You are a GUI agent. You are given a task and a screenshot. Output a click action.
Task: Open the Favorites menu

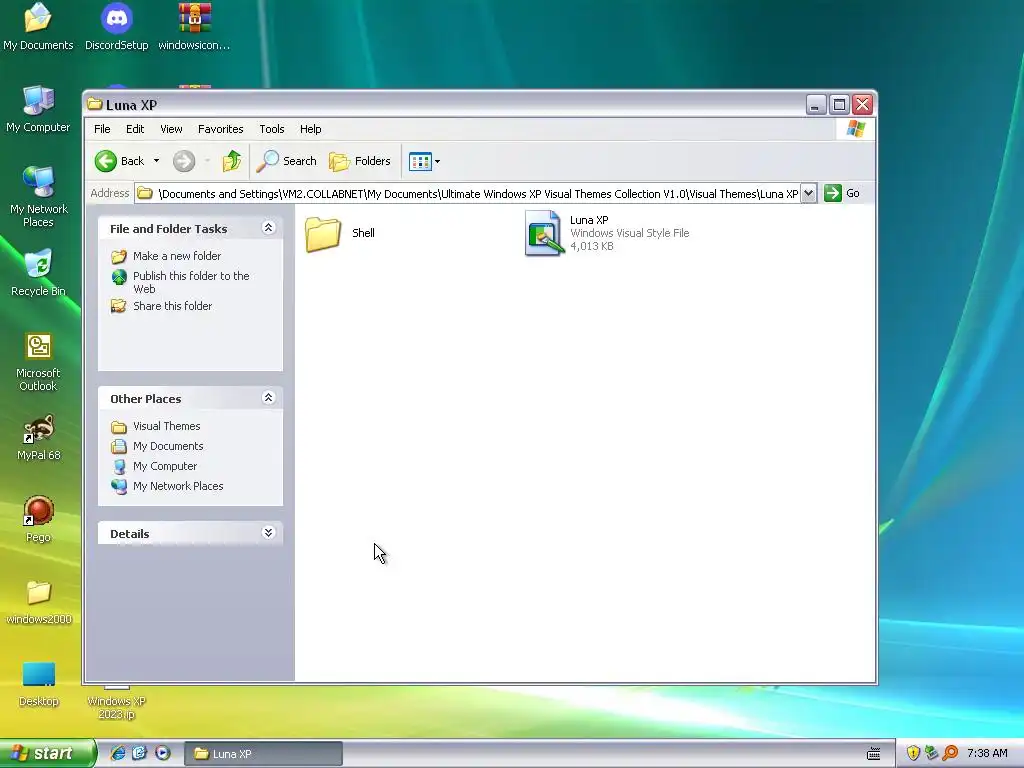220,129
